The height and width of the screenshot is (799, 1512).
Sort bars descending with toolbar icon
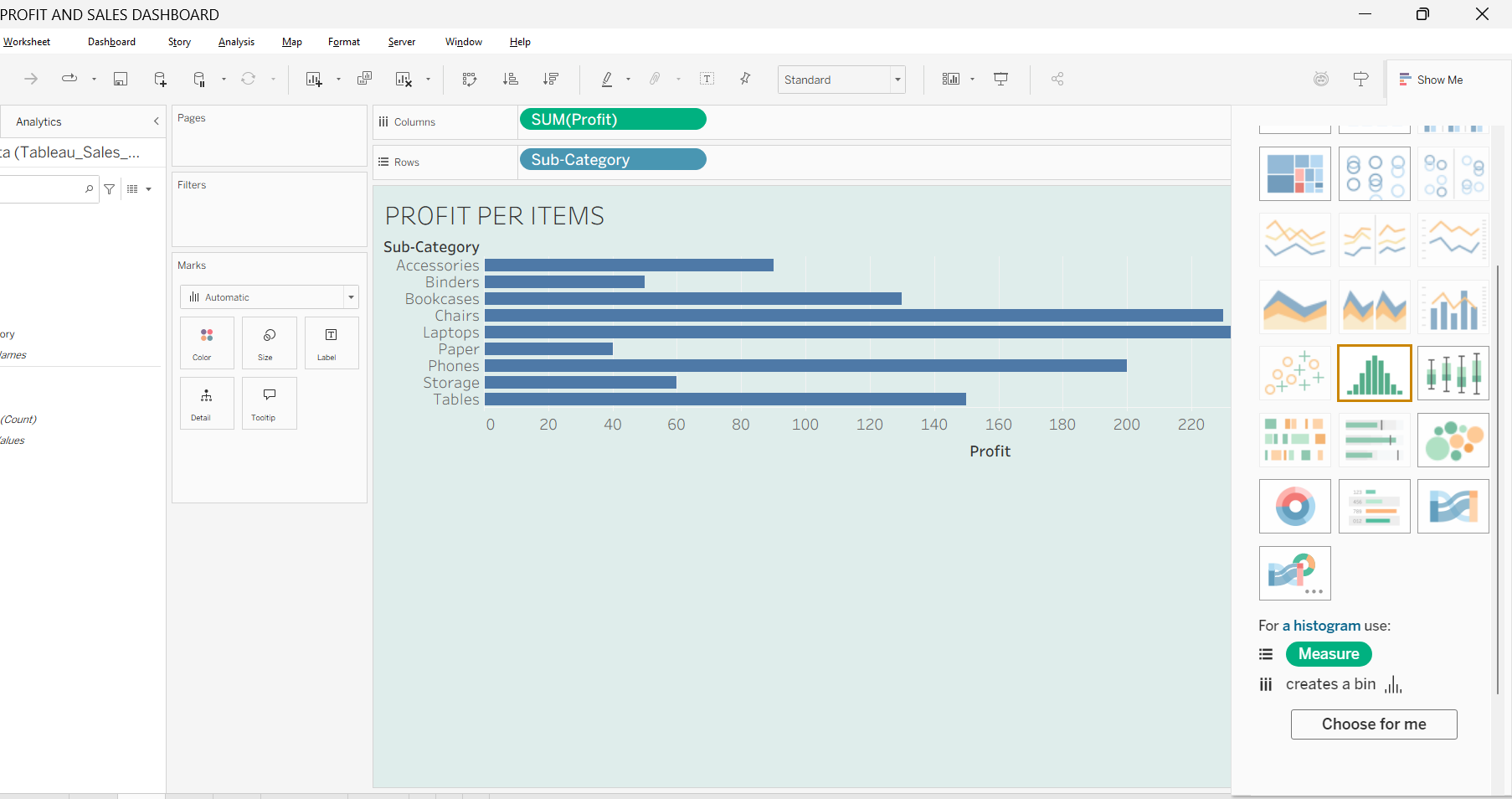point(550,79)
